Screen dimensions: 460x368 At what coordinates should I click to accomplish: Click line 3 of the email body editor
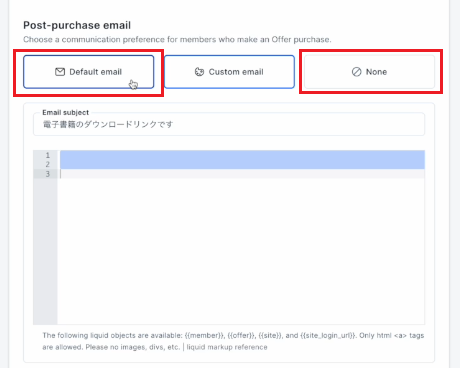(x=242, y=174)
